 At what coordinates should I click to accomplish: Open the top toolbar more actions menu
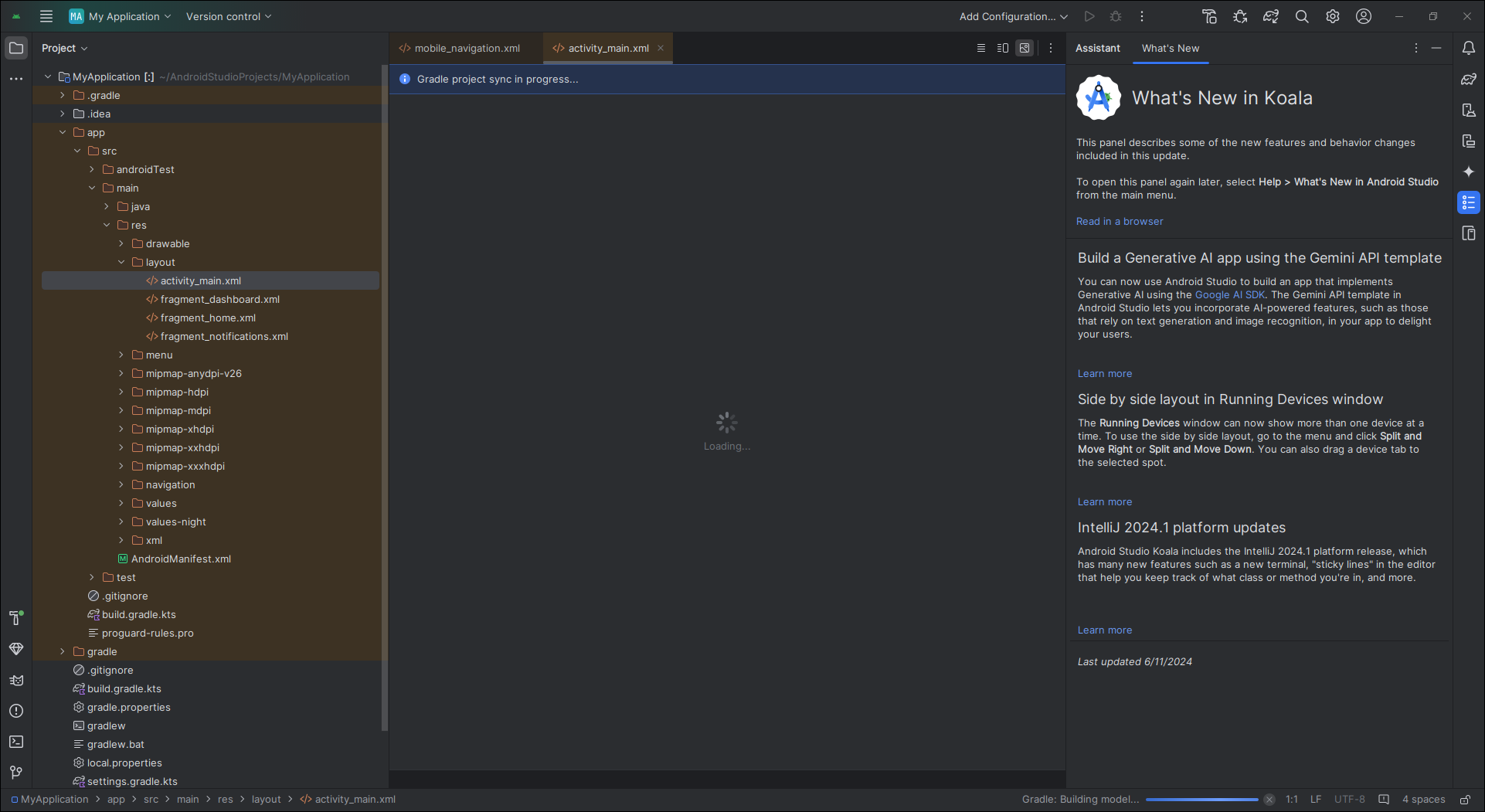point(1142,16)
